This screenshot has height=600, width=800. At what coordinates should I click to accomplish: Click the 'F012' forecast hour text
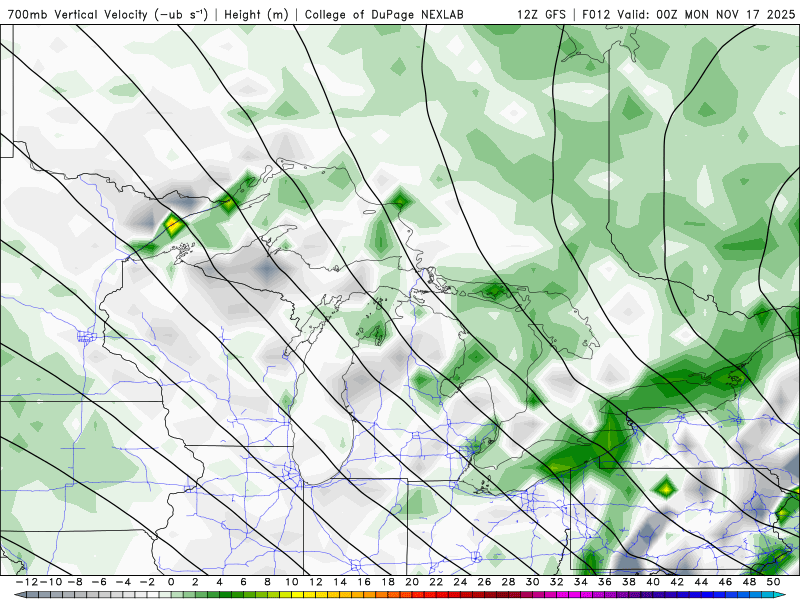[596, 14]
